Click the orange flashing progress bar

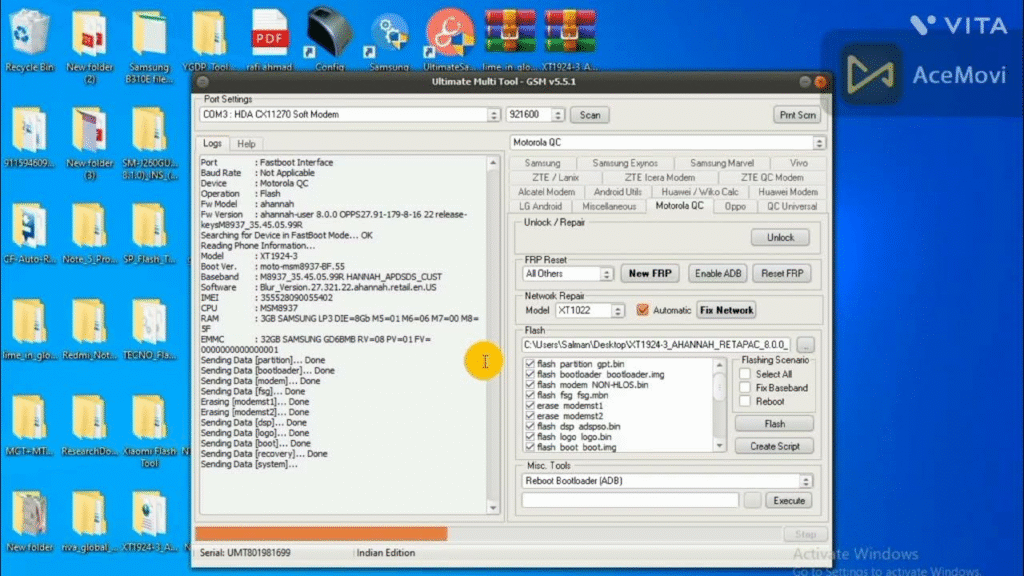pyautogui.click(x=320, y=533)
